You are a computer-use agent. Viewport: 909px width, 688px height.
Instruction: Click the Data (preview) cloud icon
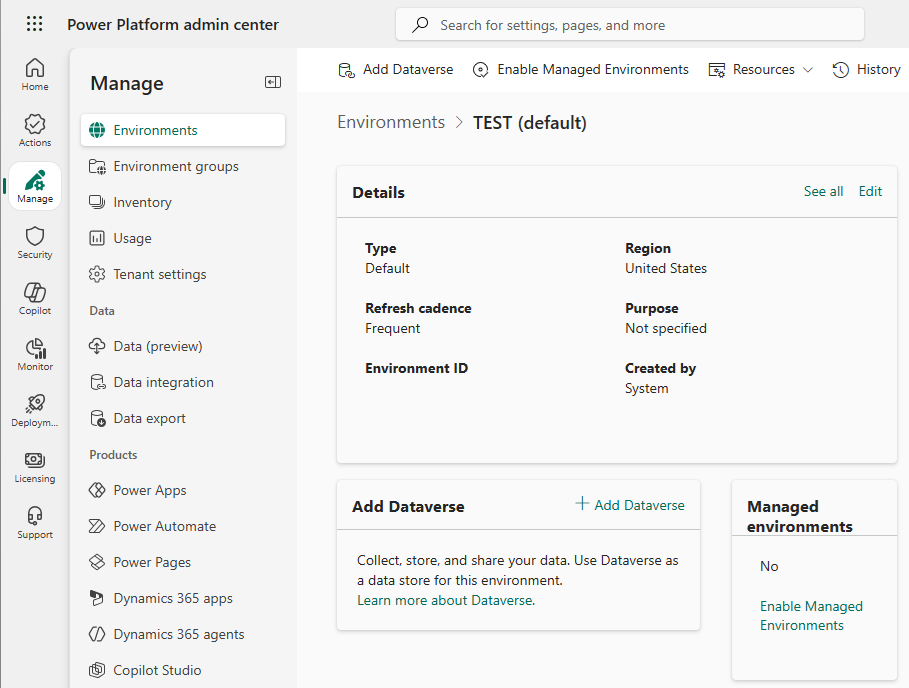97,346
